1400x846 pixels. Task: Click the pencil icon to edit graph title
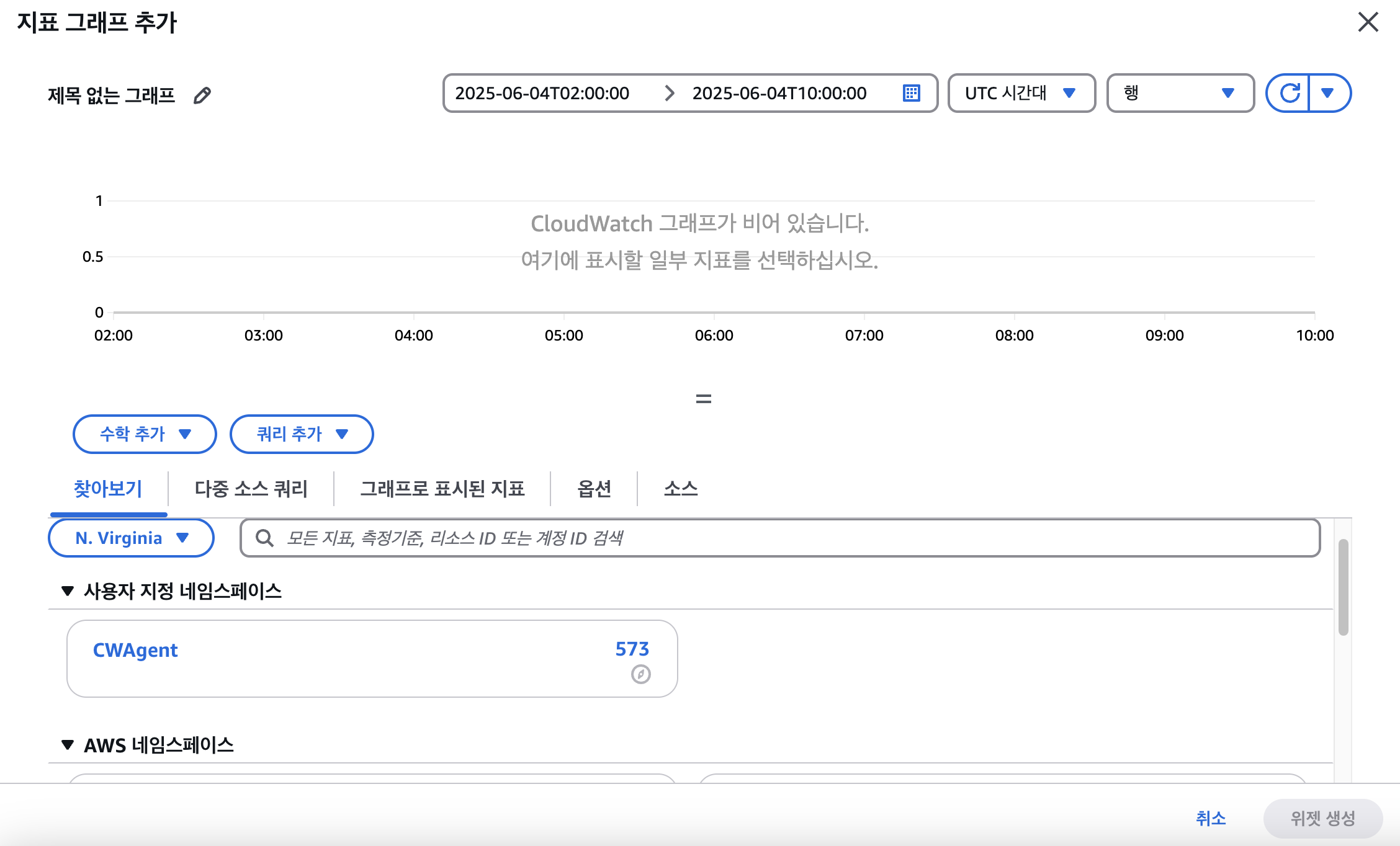point(202,96)
